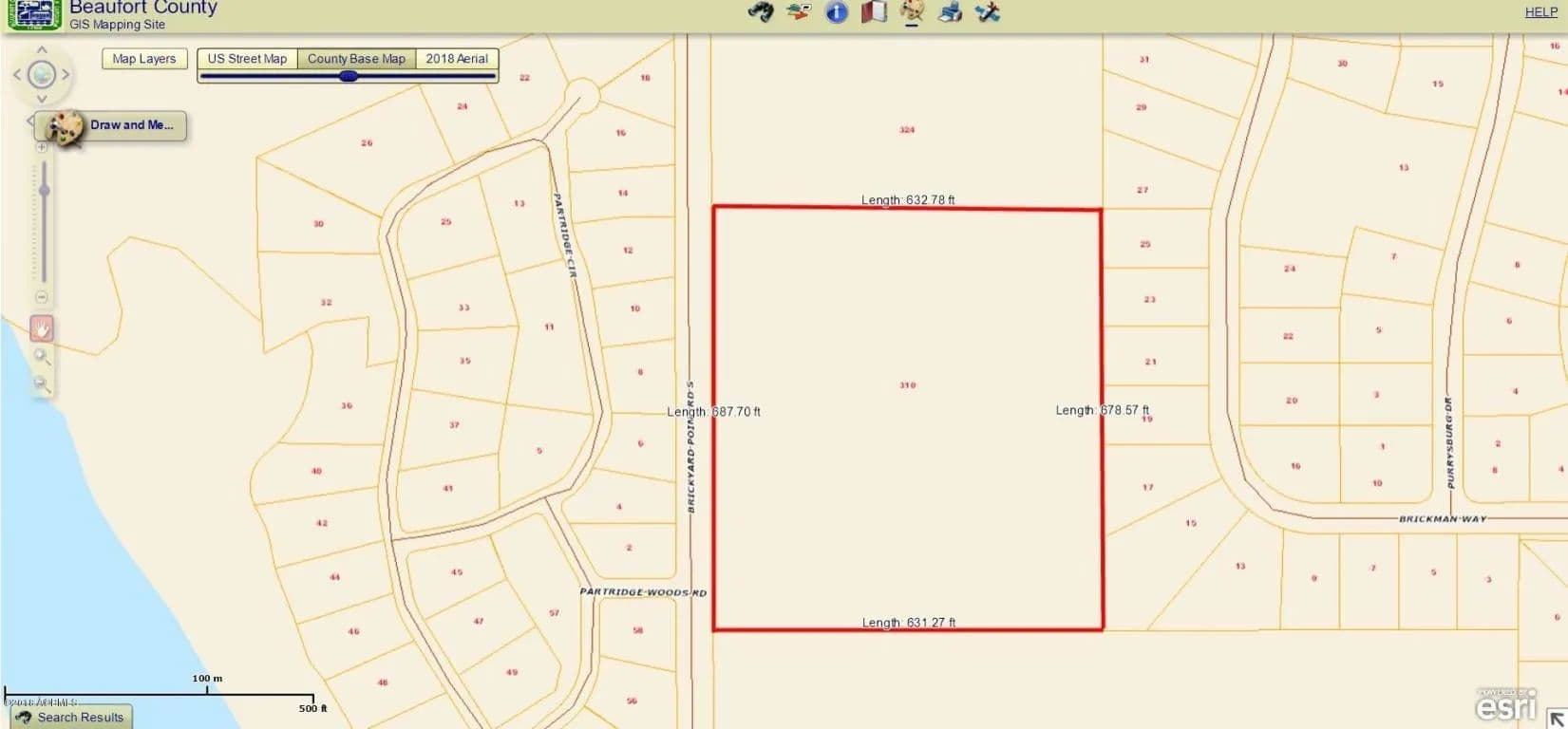Click the binoculars search icon in toolbar
The height and width of the screenshot is (729, 1568).
pyautogui.click(x=760, y=12)
